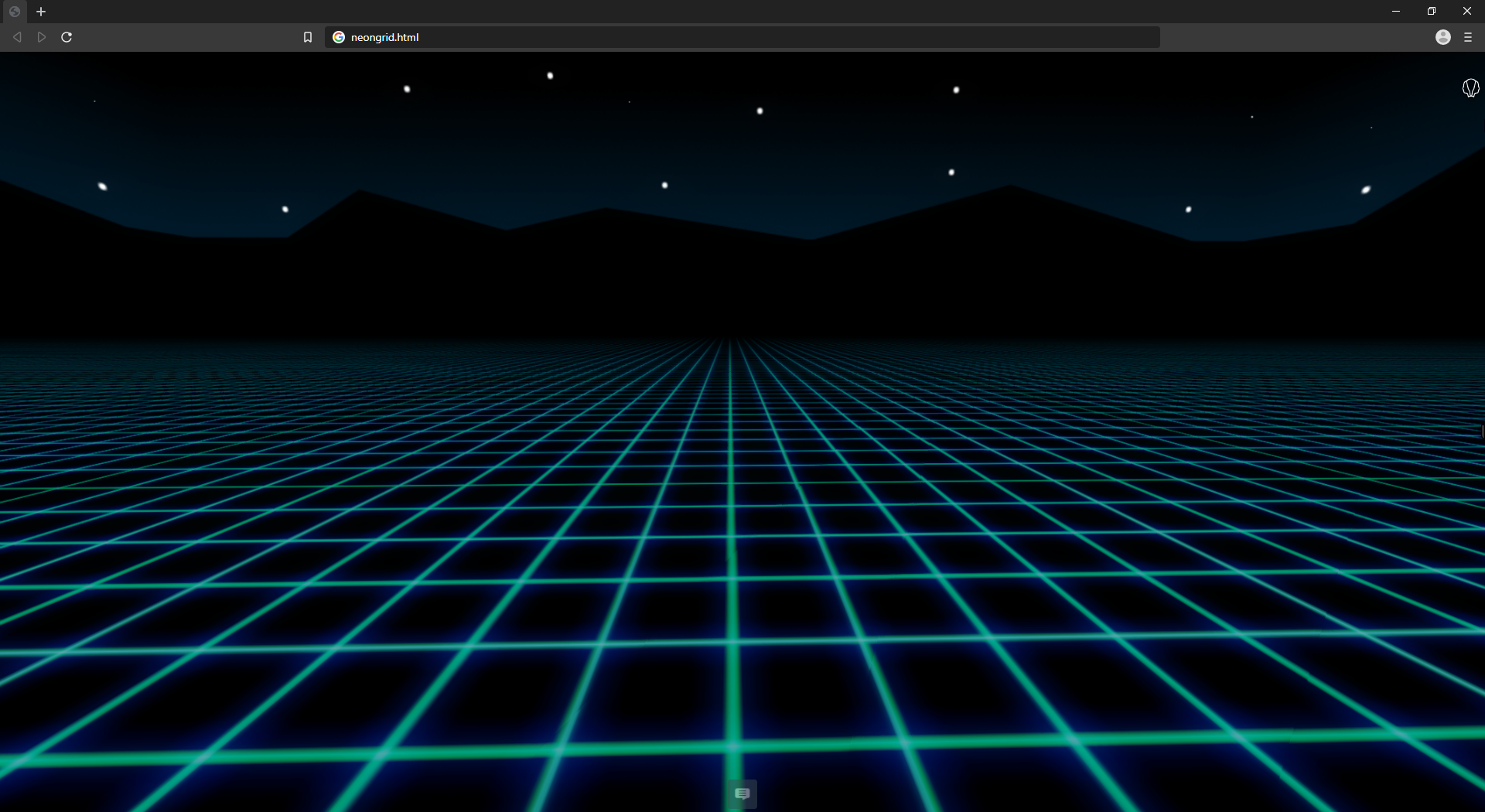Open a new browser tab
The height and width of the screenshot is (812, 1485).
pyautogui.click(x=41, y=12)
